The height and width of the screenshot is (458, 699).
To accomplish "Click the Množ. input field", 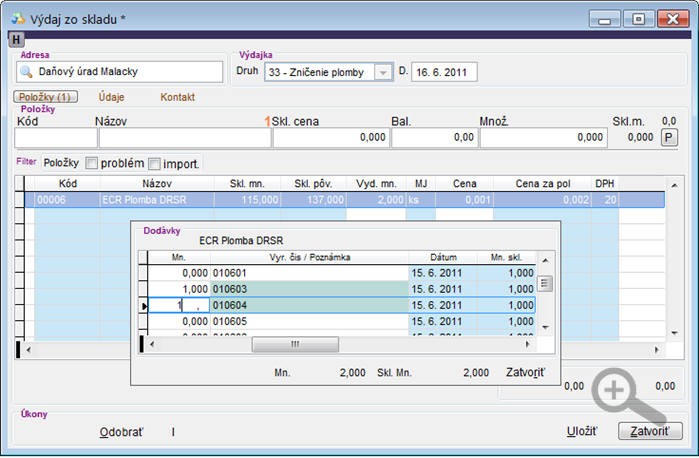I will click(544, 138).
